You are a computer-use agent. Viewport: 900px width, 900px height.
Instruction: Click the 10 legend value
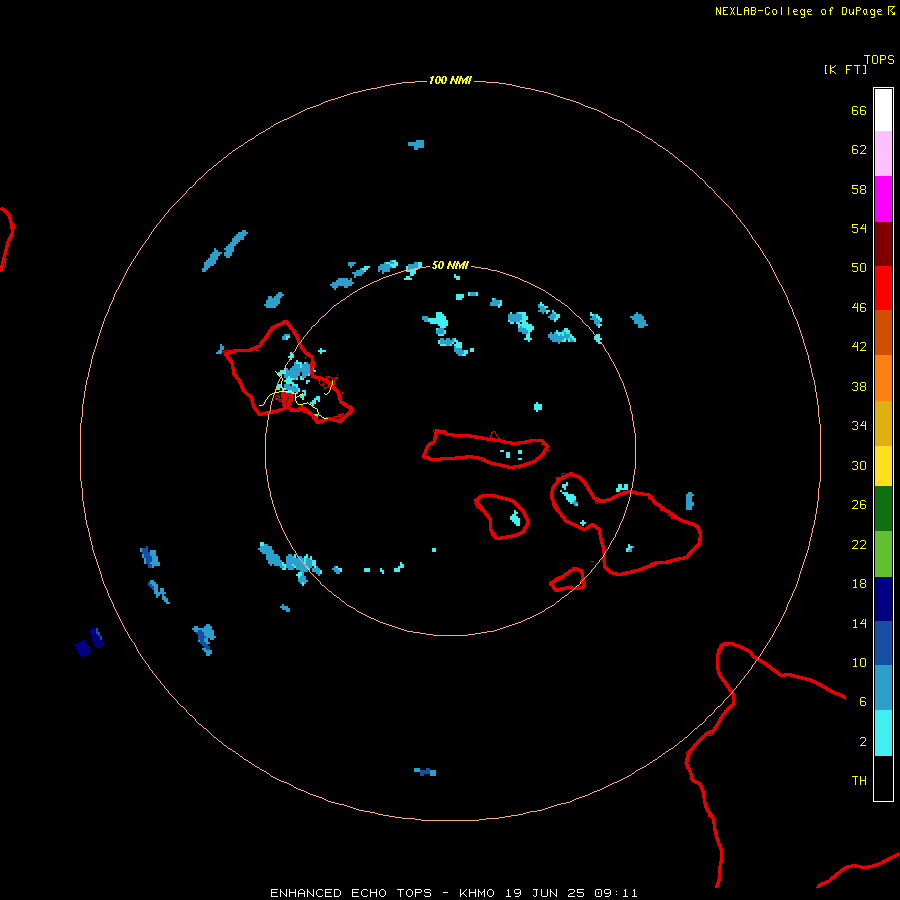(x=859, y=662)
